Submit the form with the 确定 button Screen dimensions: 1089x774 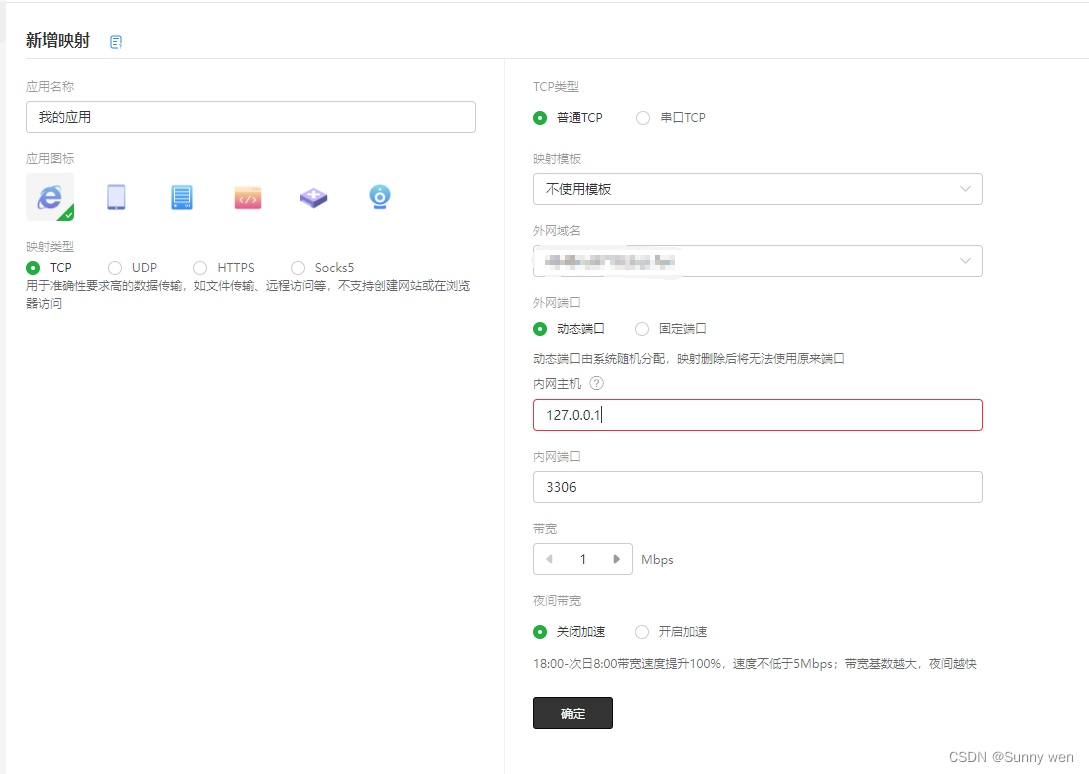click(x=573, y=713)
